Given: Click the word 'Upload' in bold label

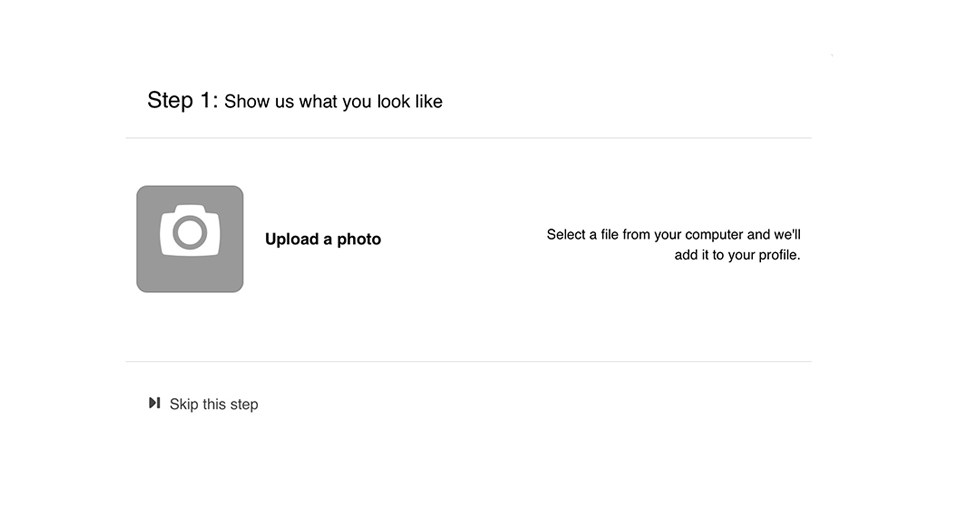Looking at the screenshot, I should tap(292, 239).
